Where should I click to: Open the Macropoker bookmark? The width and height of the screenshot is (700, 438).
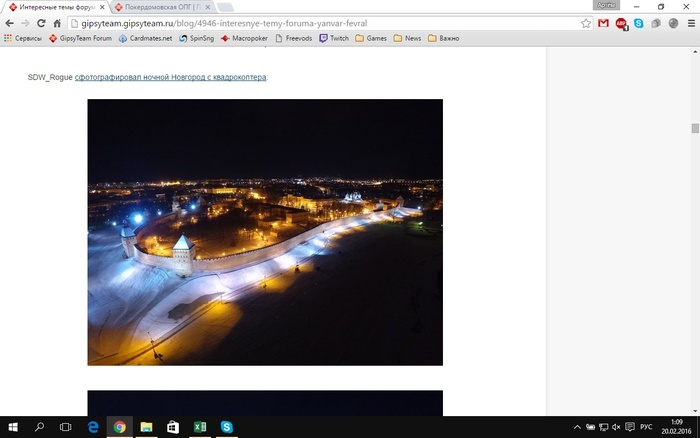tap(244, 38)
